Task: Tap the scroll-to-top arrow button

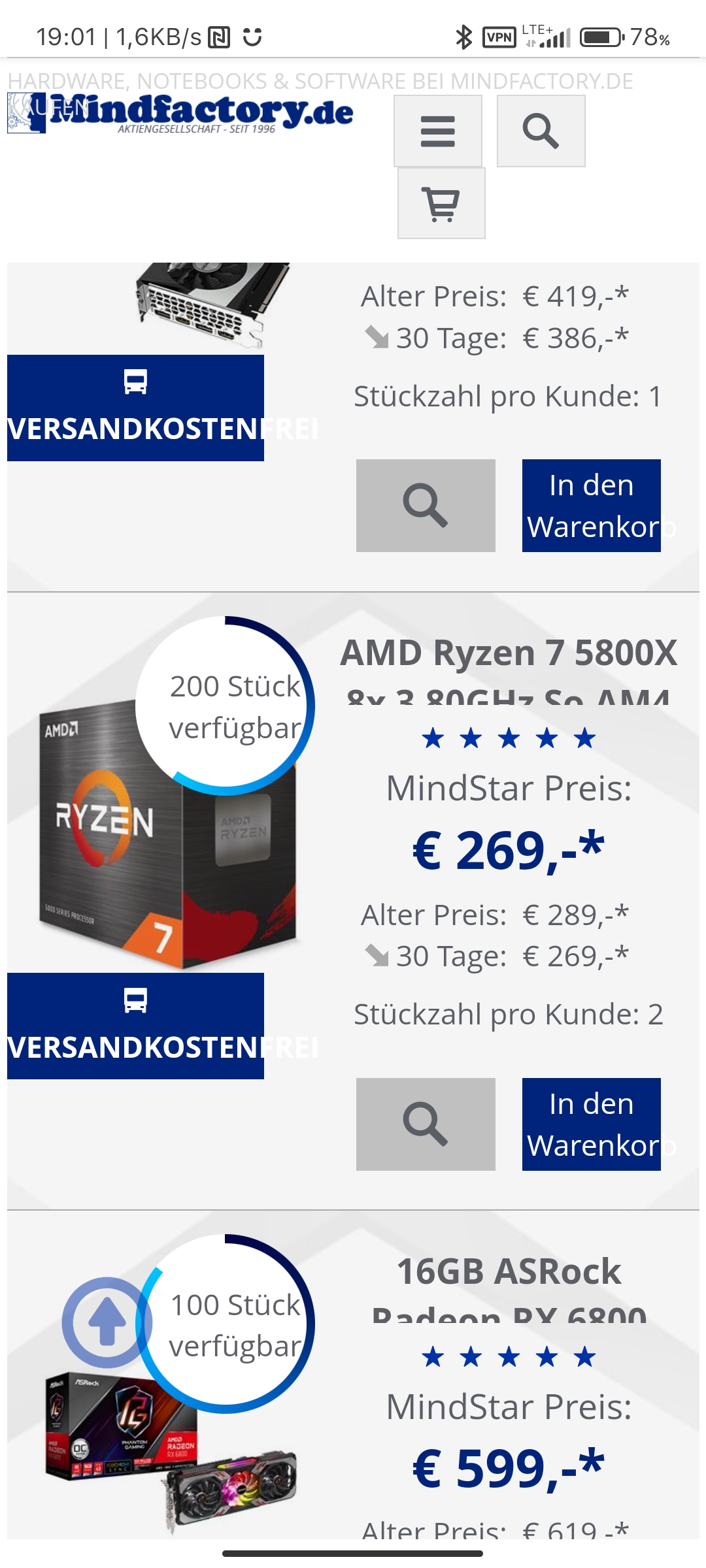Action: (x=107, y=1322)
